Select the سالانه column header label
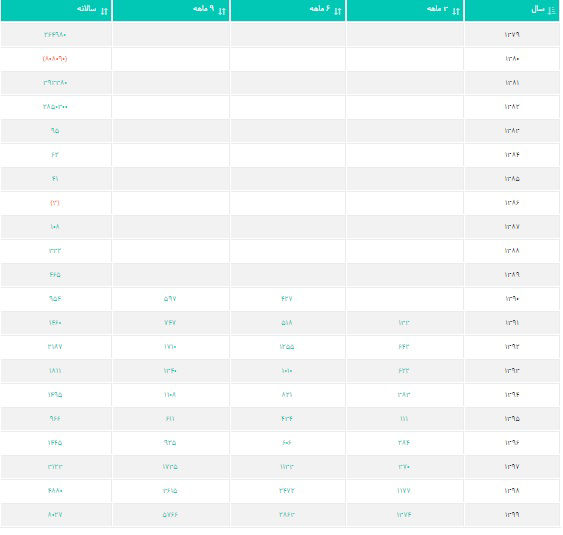 pos(87,9)
